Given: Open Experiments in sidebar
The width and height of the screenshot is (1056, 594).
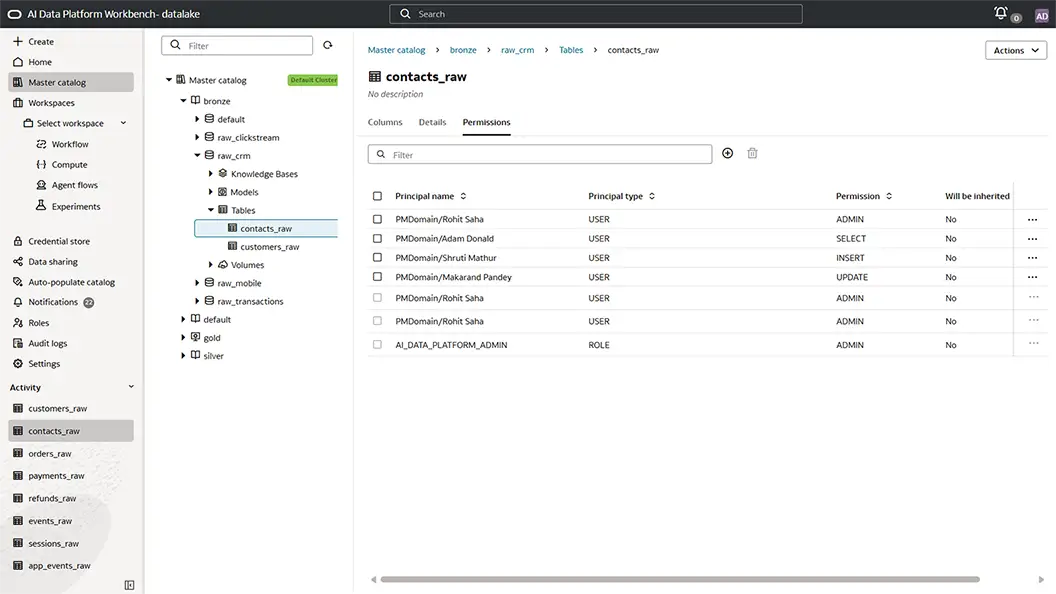Looking at the screenshot, I should click(x=75, y=207).
